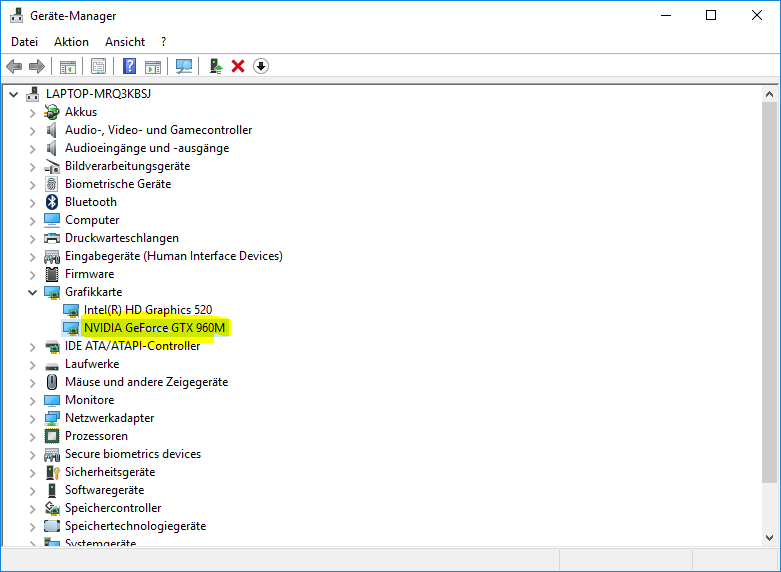Image resolution: width=781 pixels, height=572 pixels.
Task: Click the Biometrische Geräte fingerprint icon
Action: [x=52, y=184]
